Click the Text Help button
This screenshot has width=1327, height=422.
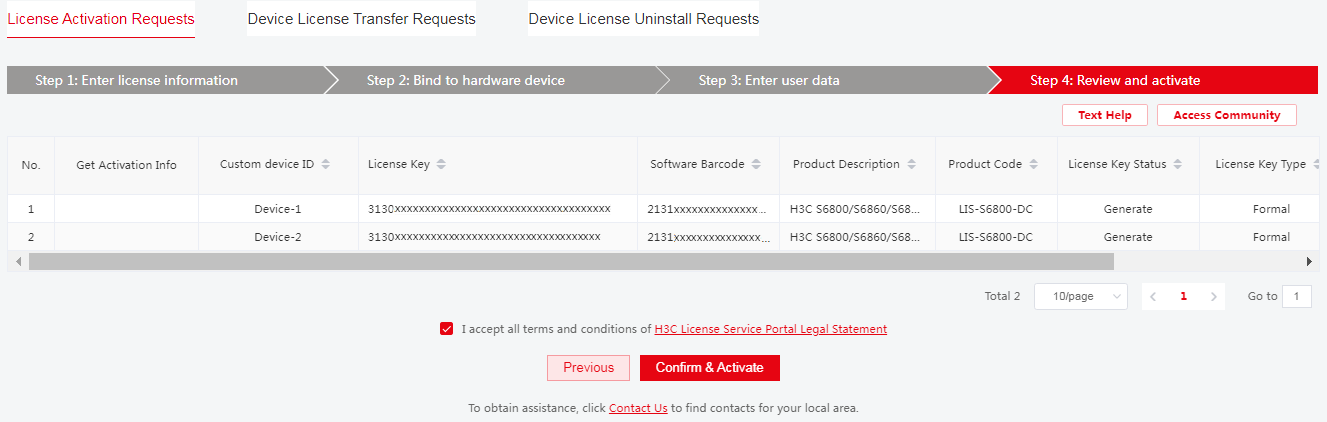point(1104,115)
